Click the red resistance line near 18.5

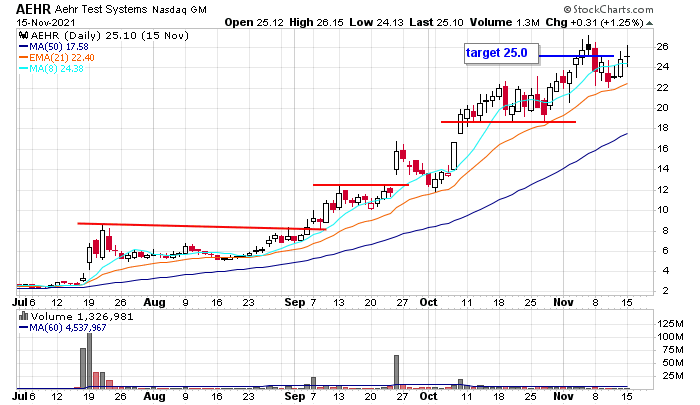point(508,121)
